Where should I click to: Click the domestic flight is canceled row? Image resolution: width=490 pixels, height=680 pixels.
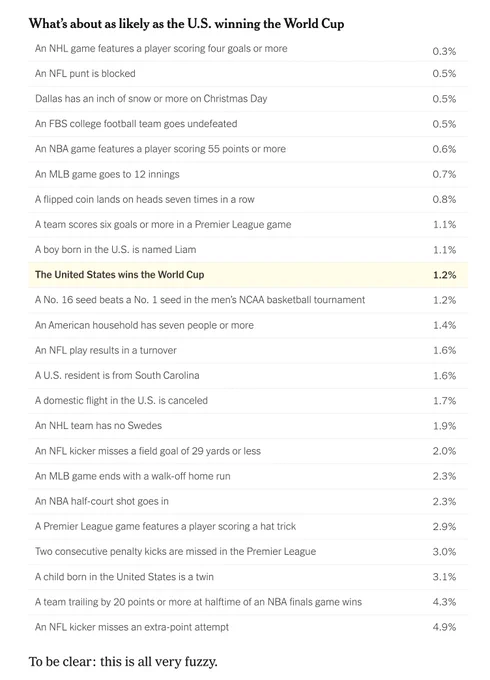tap(248, 401)
